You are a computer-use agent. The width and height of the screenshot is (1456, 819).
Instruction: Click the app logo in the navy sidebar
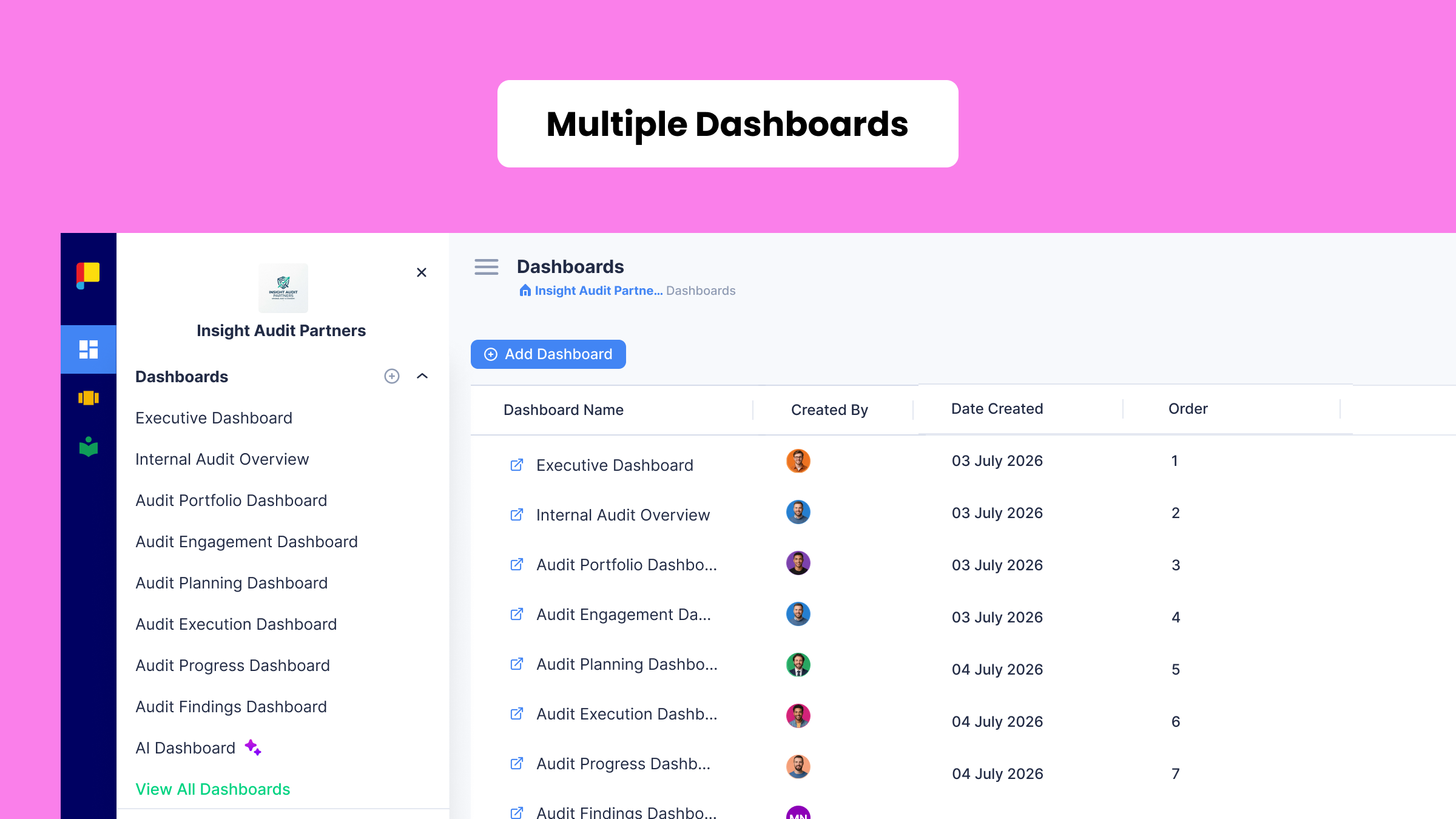coord(88,275)
